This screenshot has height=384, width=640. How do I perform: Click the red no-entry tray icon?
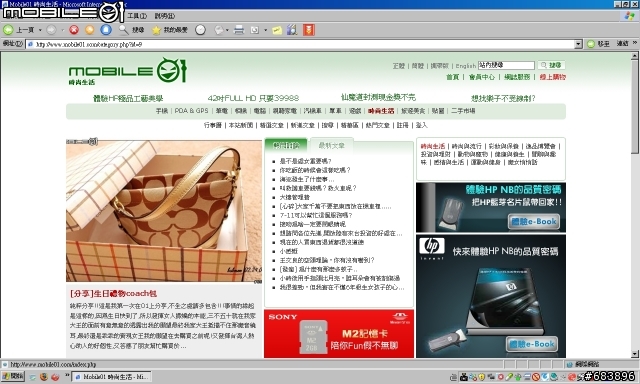pyautogui.click(x=536, y=377)
